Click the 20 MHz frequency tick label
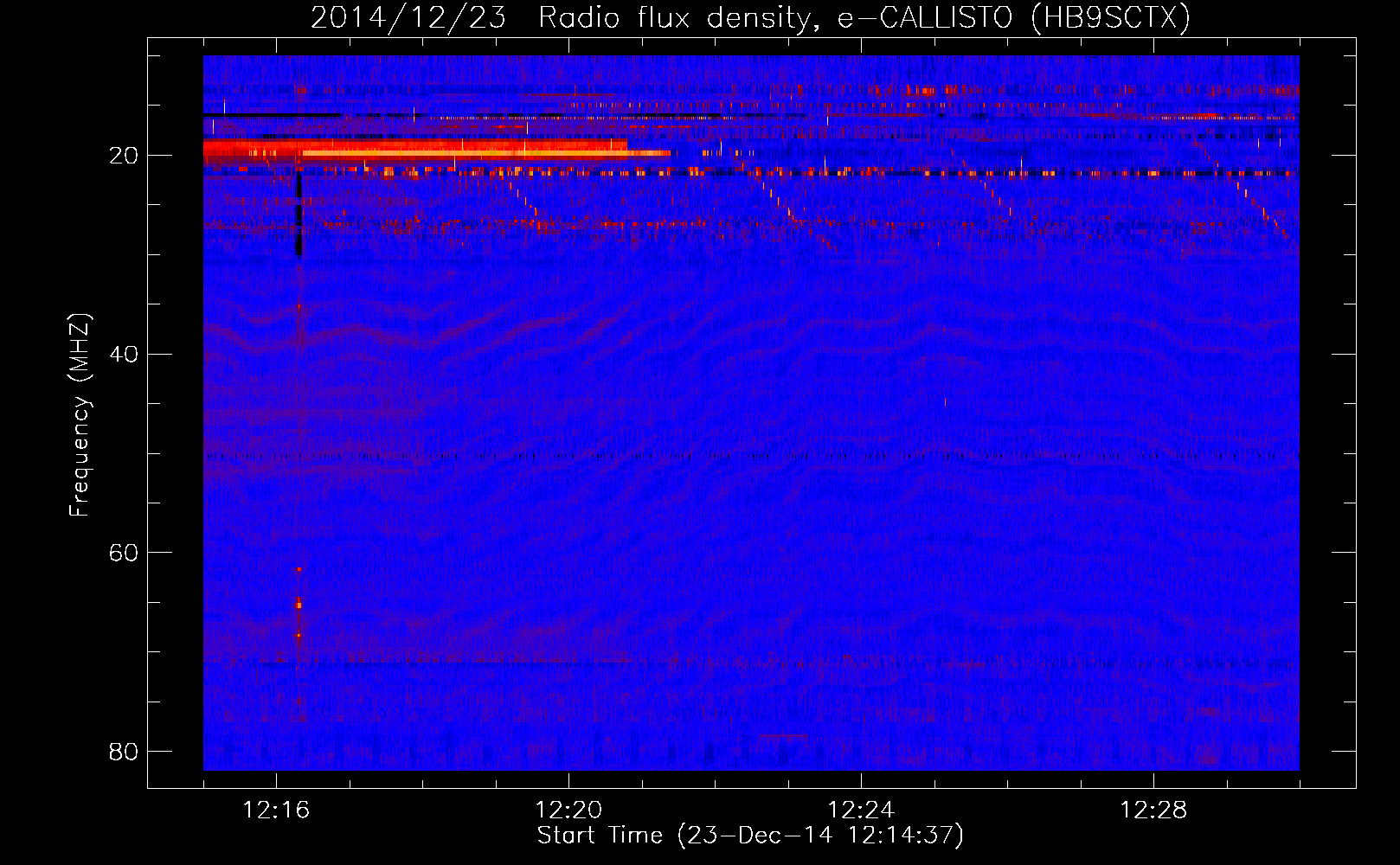Image resolution: width=1400 pixels, height=865 pixels. (x=125, y=156)
